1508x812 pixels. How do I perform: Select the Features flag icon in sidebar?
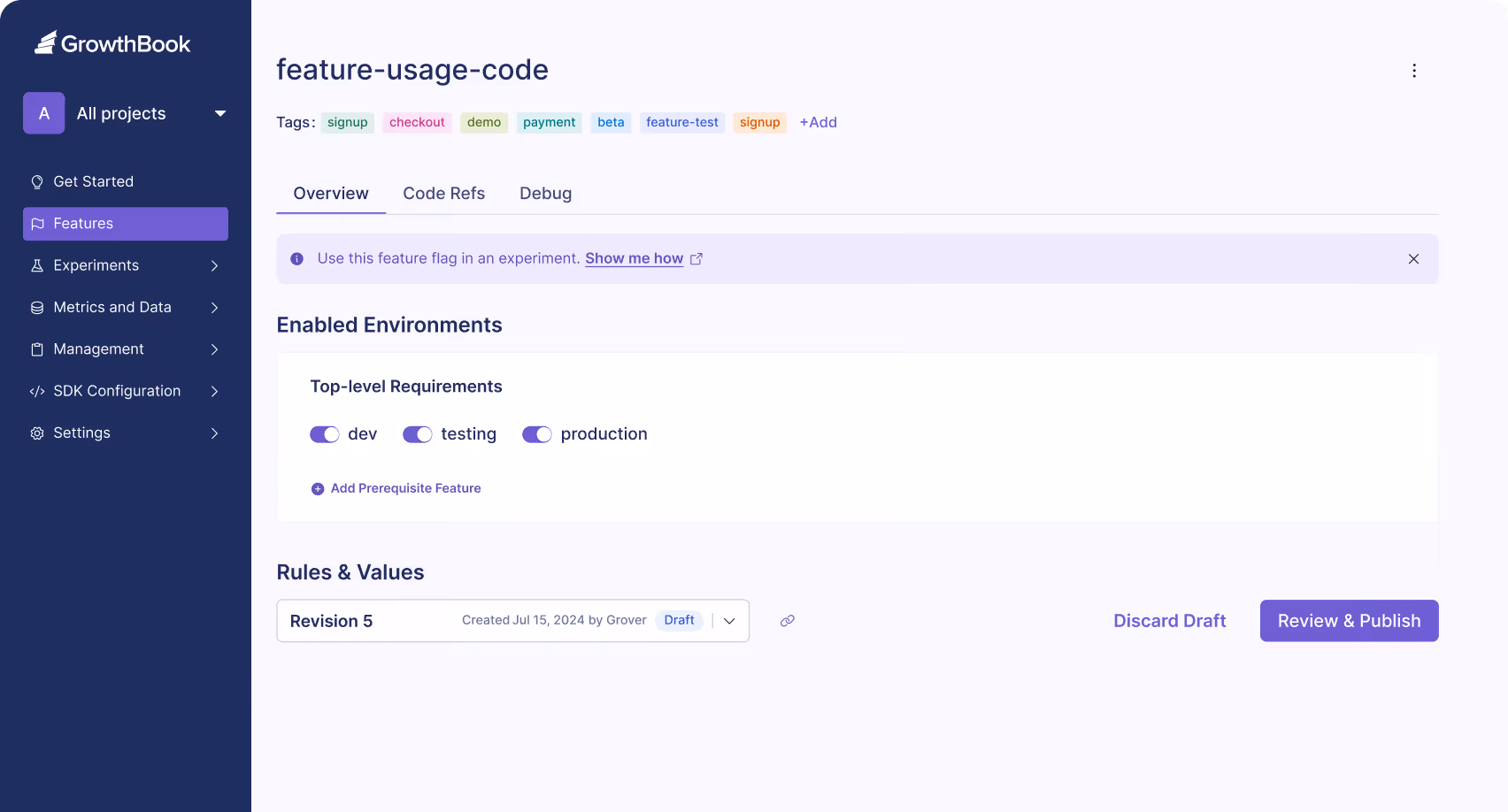point(37,223)
